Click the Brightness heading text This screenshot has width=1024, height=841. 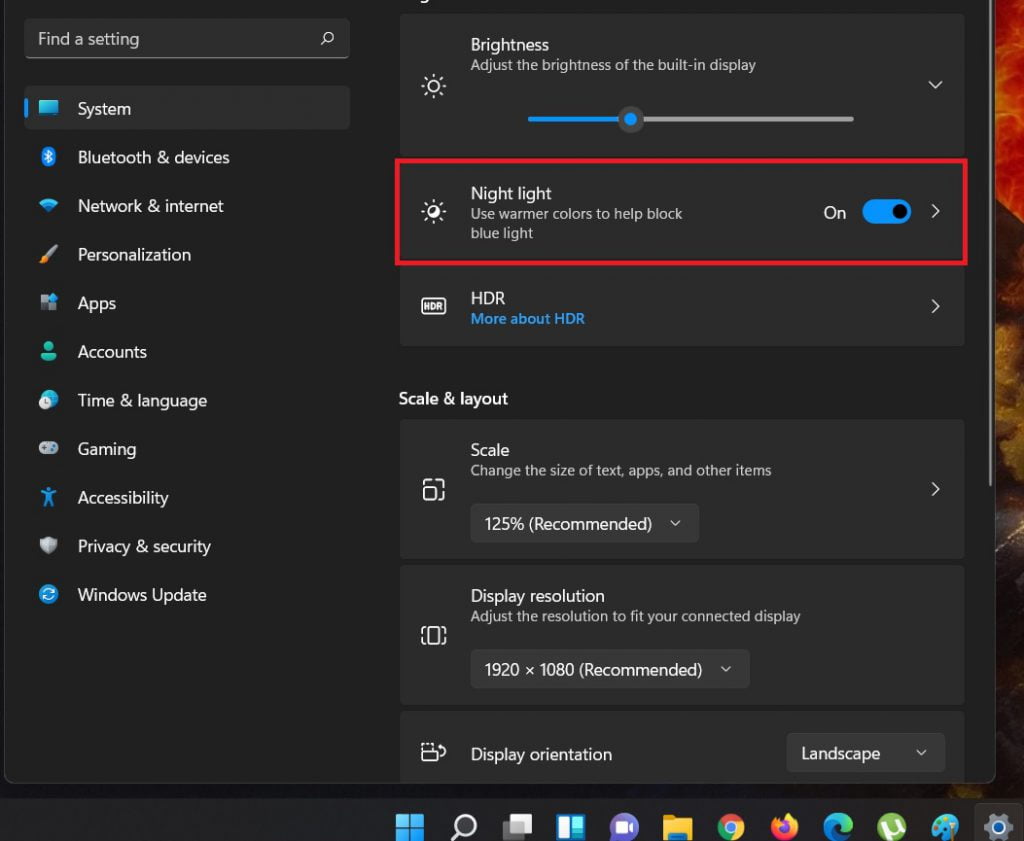pos(509,45)
